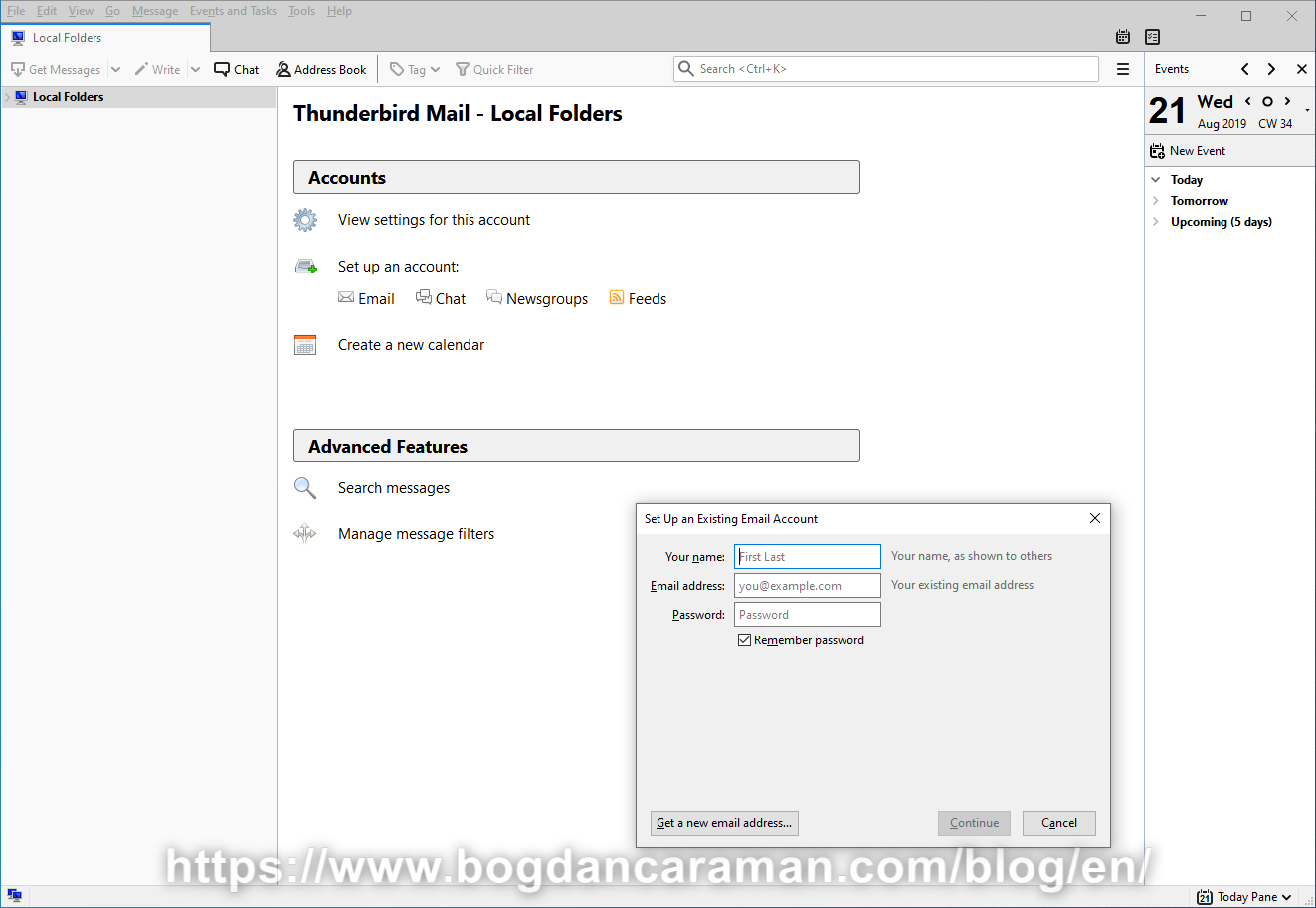Viewport: 1316px width, 908px height.
Task: Open the tasks tab icon
Action: click(1152, 37)
